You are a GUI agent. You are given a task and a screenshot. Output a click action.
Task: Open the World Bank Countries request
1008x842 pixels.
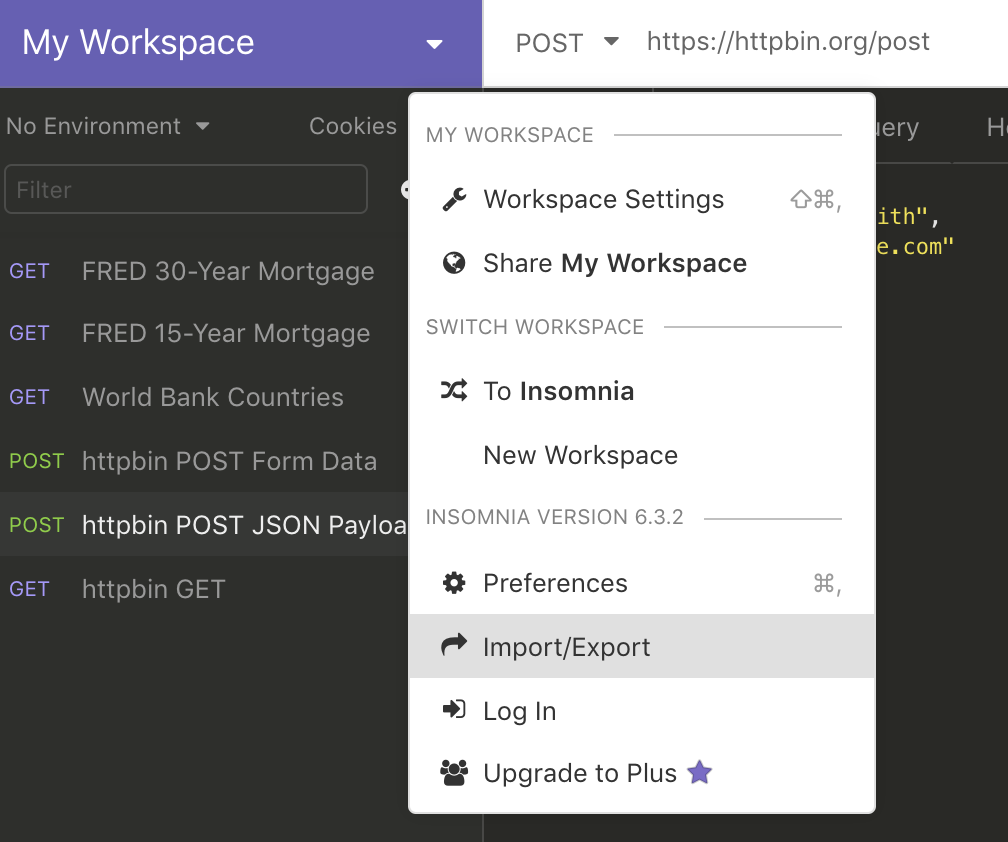tap(204, 397)
